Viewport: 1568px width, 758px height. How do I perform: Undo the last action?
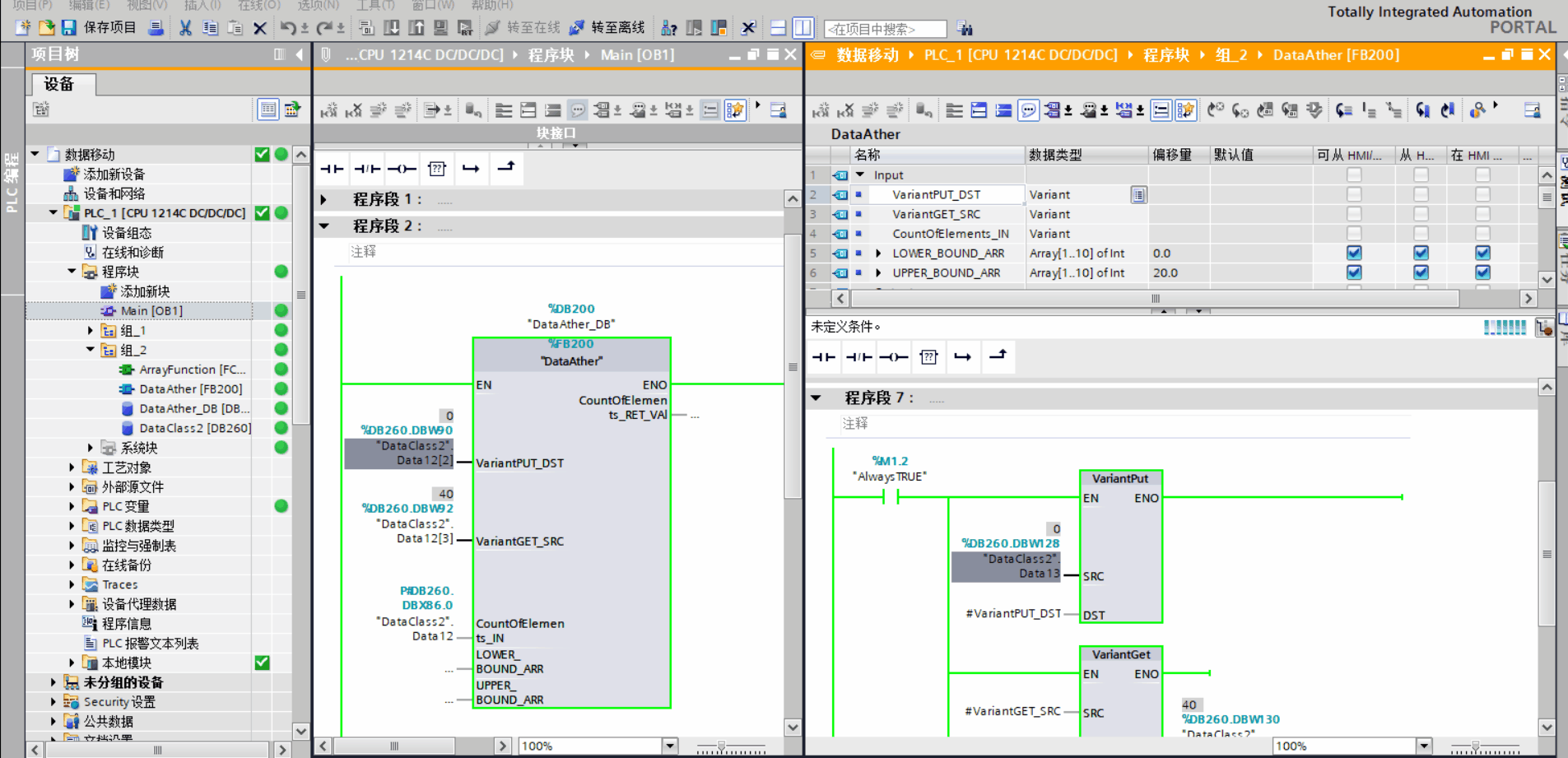[287, 28]
